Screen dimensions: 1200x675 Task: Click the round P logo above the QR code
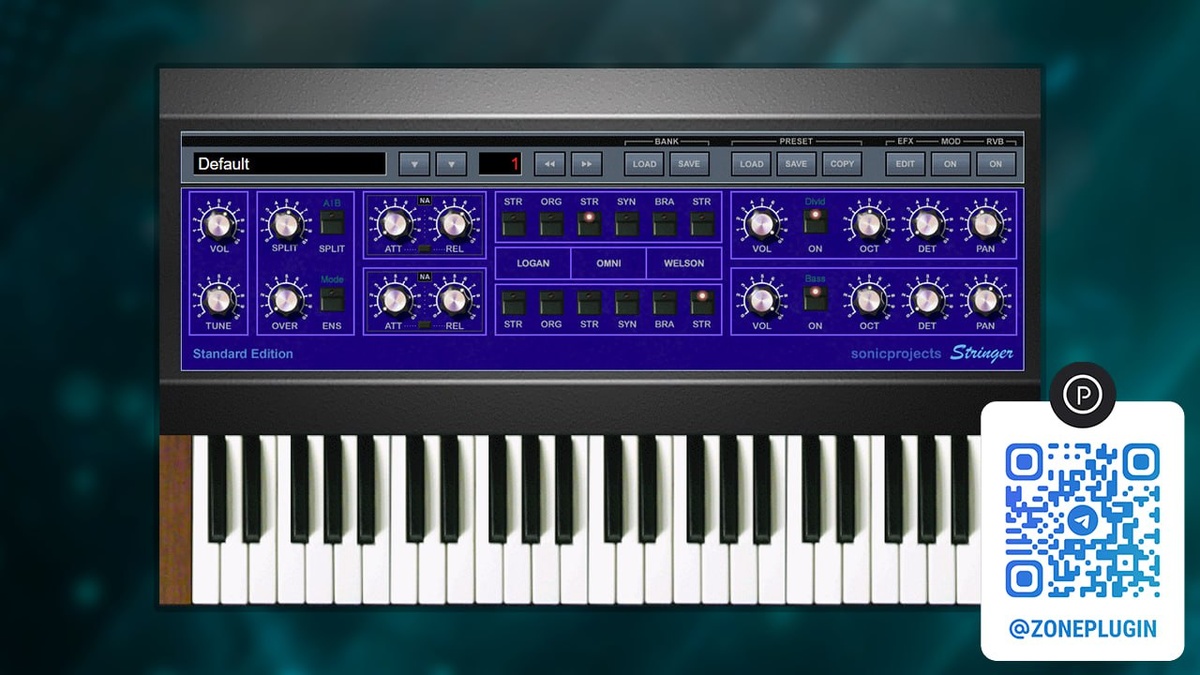coord(1083,395)
